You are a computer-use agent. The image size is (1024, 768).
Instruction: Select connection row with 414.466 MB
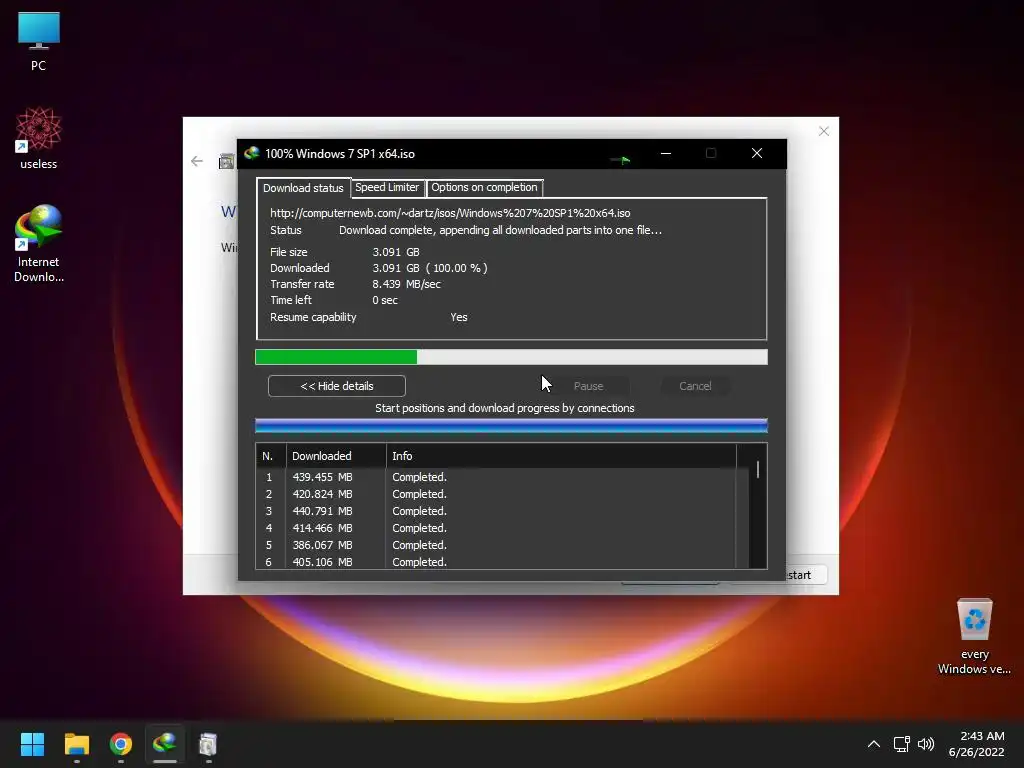point(496,528)
